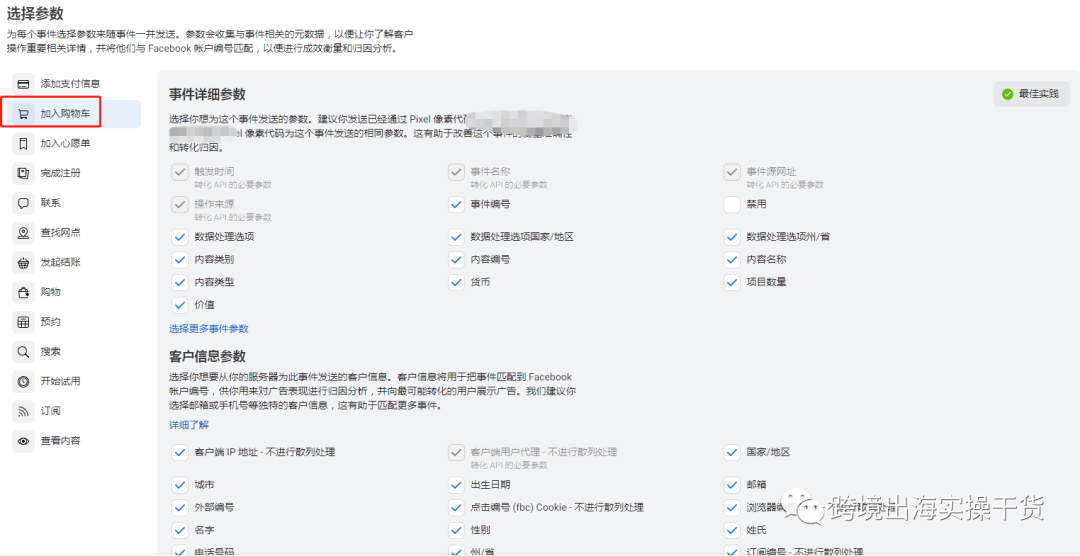
Task: Toggle the 邮箱 checkbox
Action: coord(732,485)
